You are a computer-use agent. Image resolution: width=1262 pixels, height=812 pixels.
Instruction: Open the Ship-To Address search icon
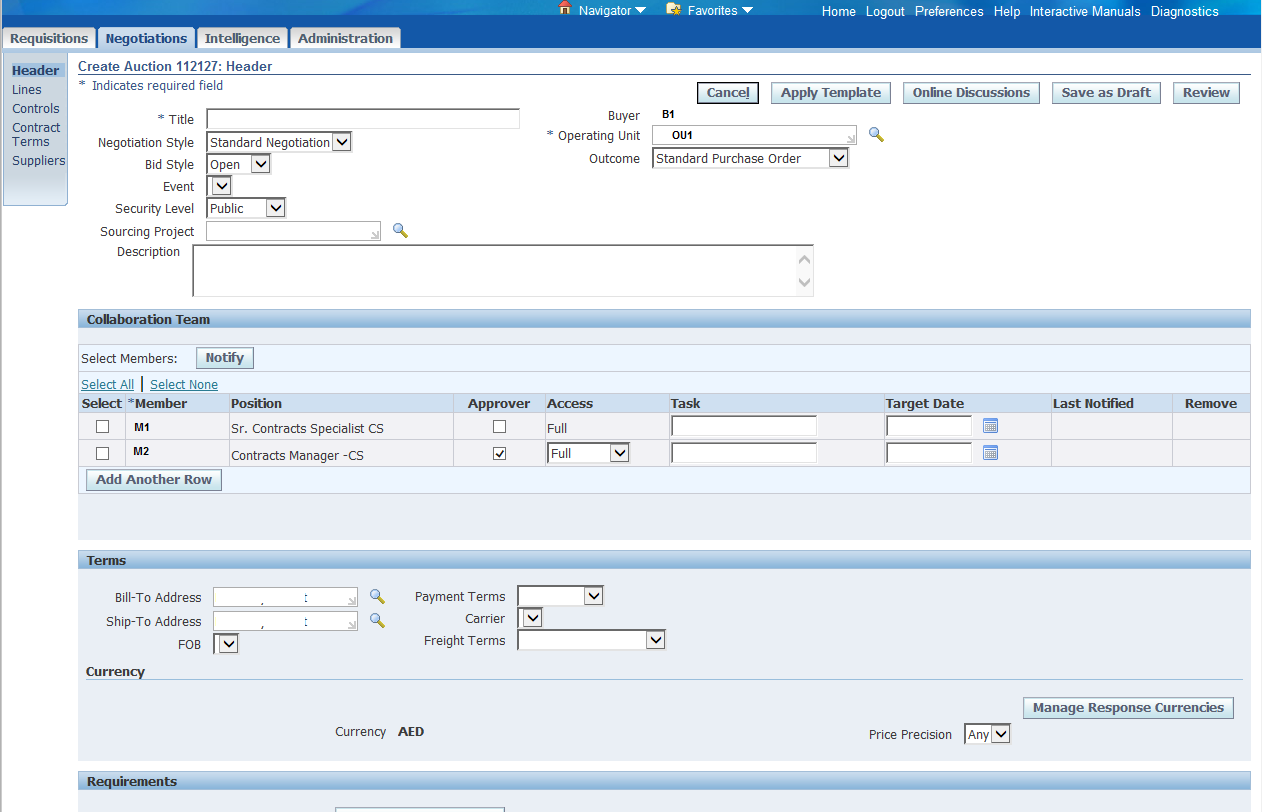point(377,620)
